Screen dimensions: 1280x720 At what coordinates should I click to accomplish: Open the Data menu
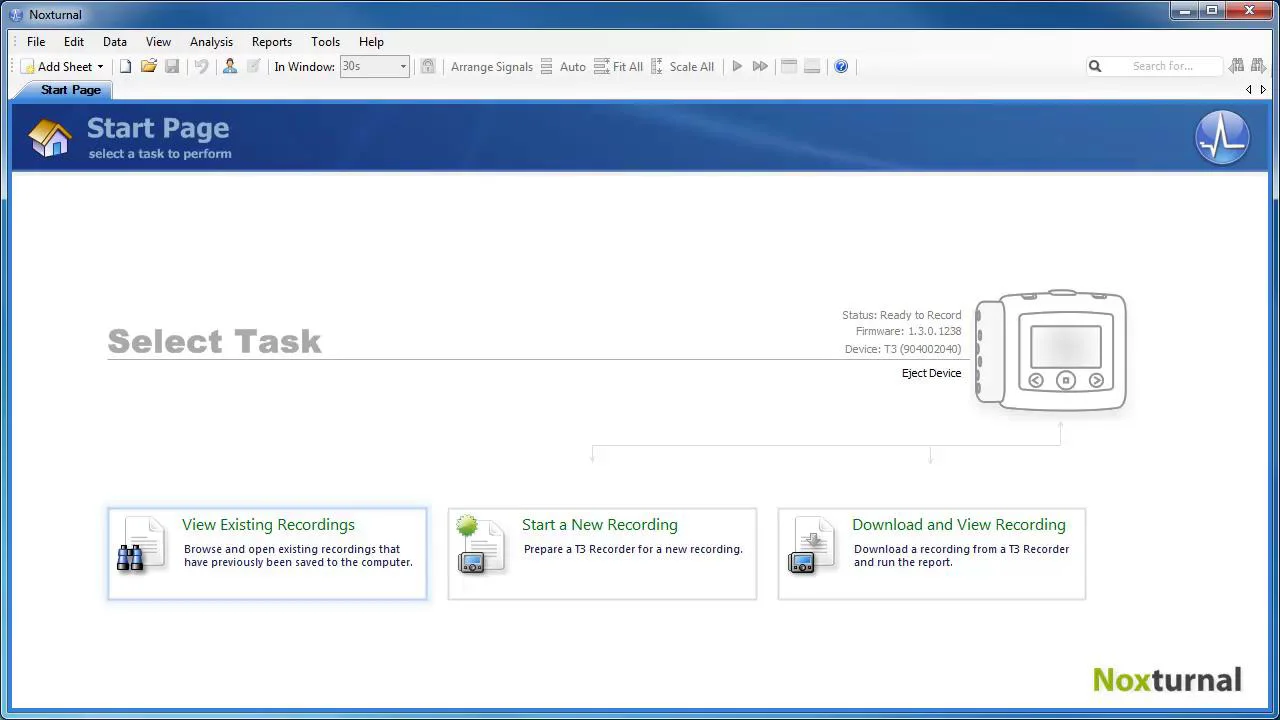point(115,42)
